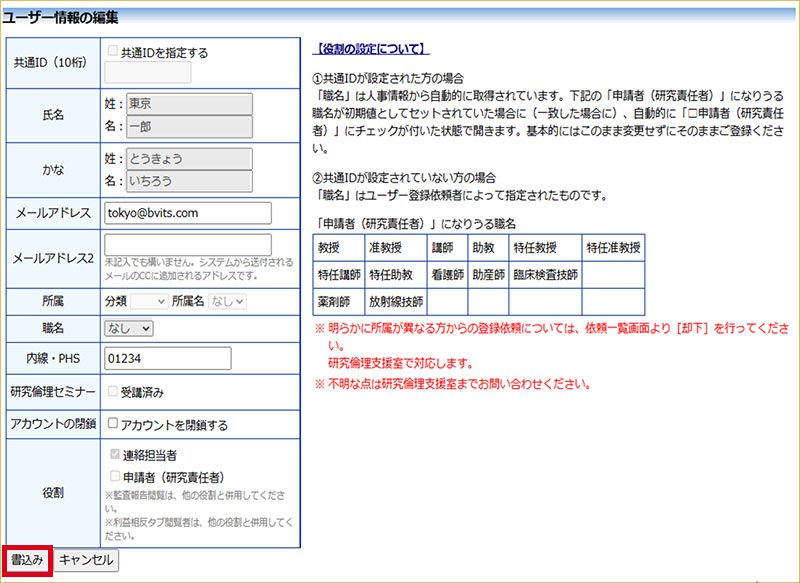
Task: Click the 氏名 名 field containing 一郎
Action: (x=189, y=126)
